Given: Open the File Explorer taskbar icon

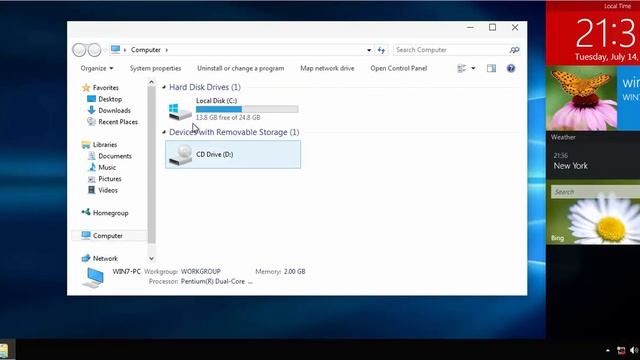Looking at the screenshot, I should [x=4, y=351].
